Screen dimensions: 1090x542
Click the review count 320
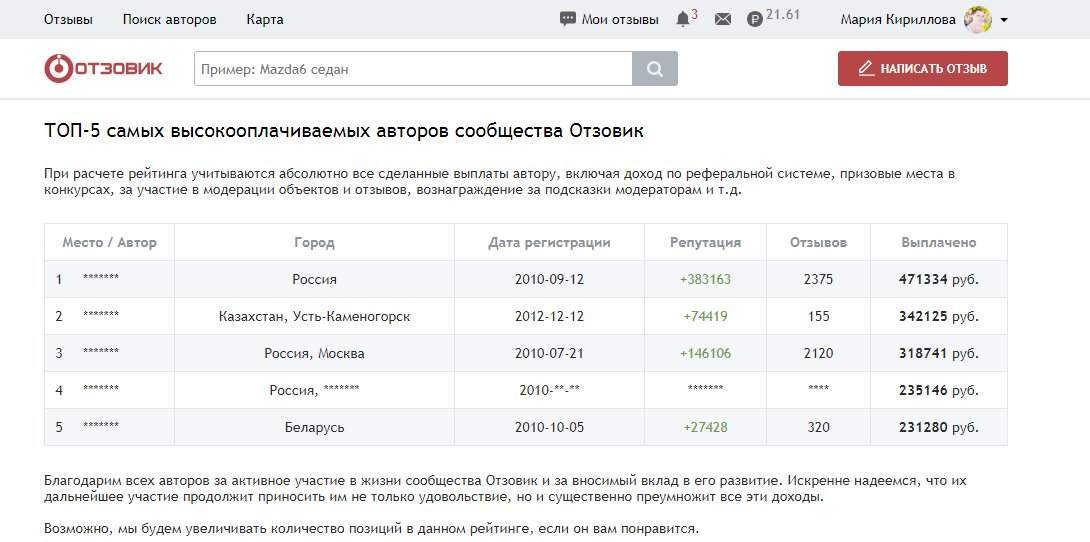(818, 427)
